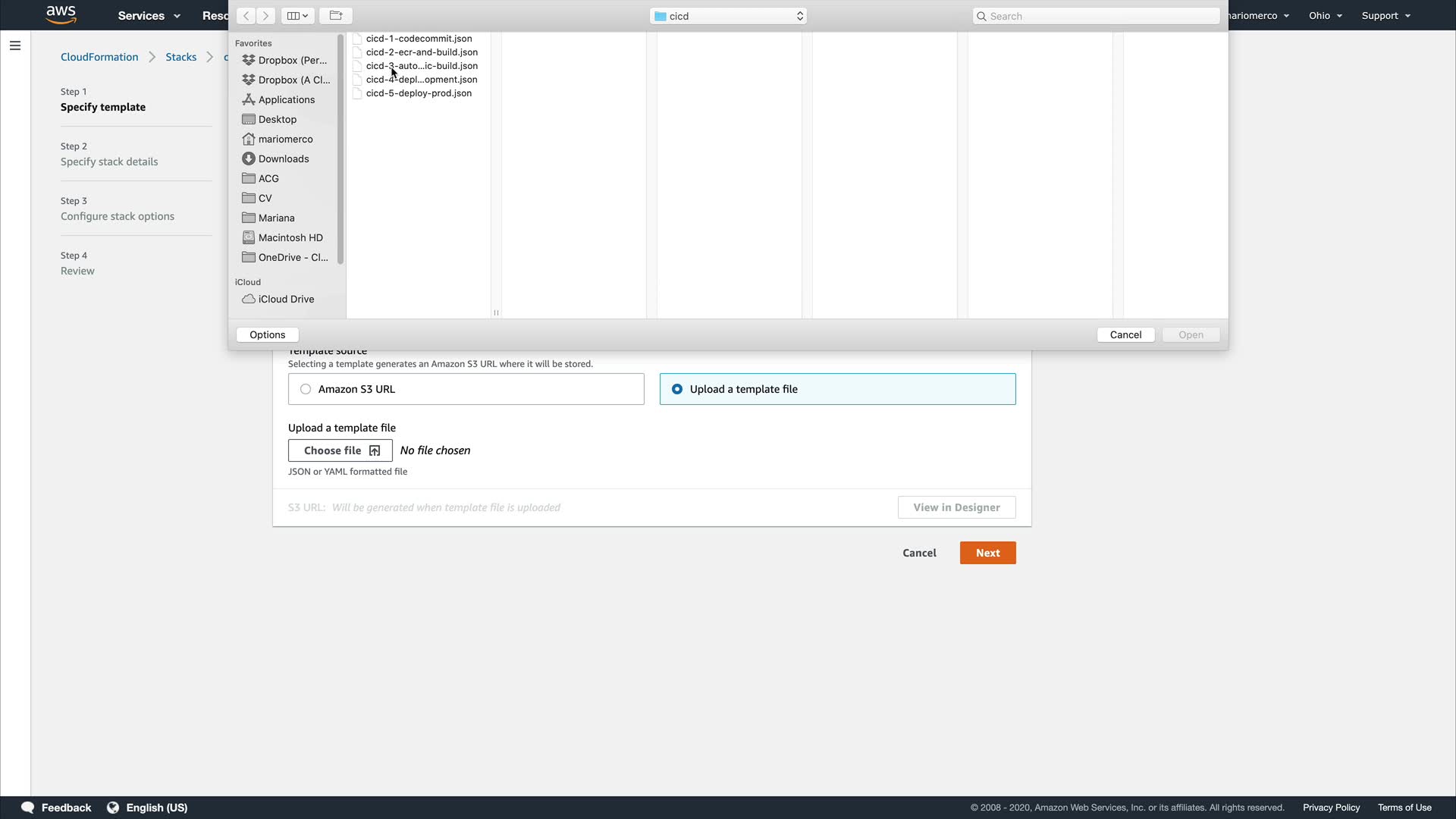Screen dimensions: 1456x819
Task: Select Upload a template file radio option
Action: 677,389
